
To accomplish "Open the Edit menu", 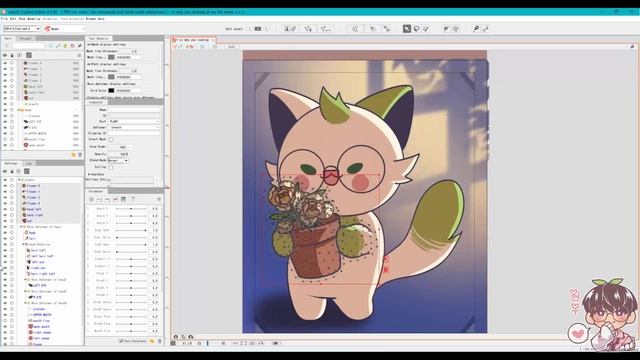I will point(13,19).
